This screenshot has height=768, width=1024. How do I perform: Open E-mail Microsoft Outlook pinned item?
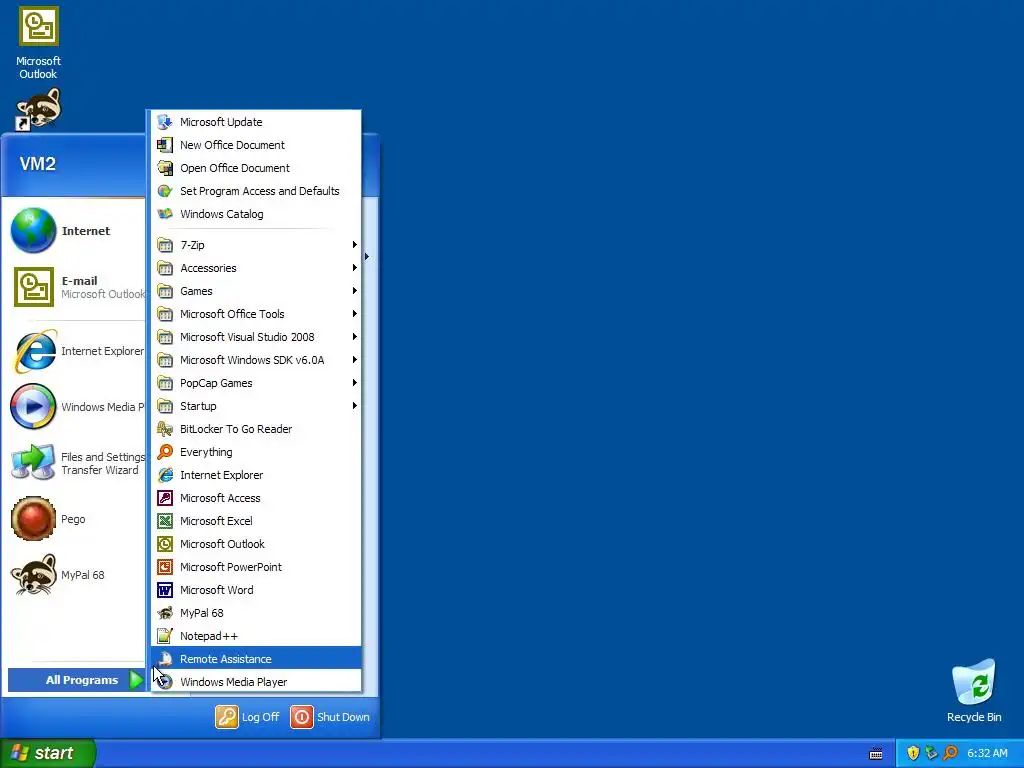point(76,287)
